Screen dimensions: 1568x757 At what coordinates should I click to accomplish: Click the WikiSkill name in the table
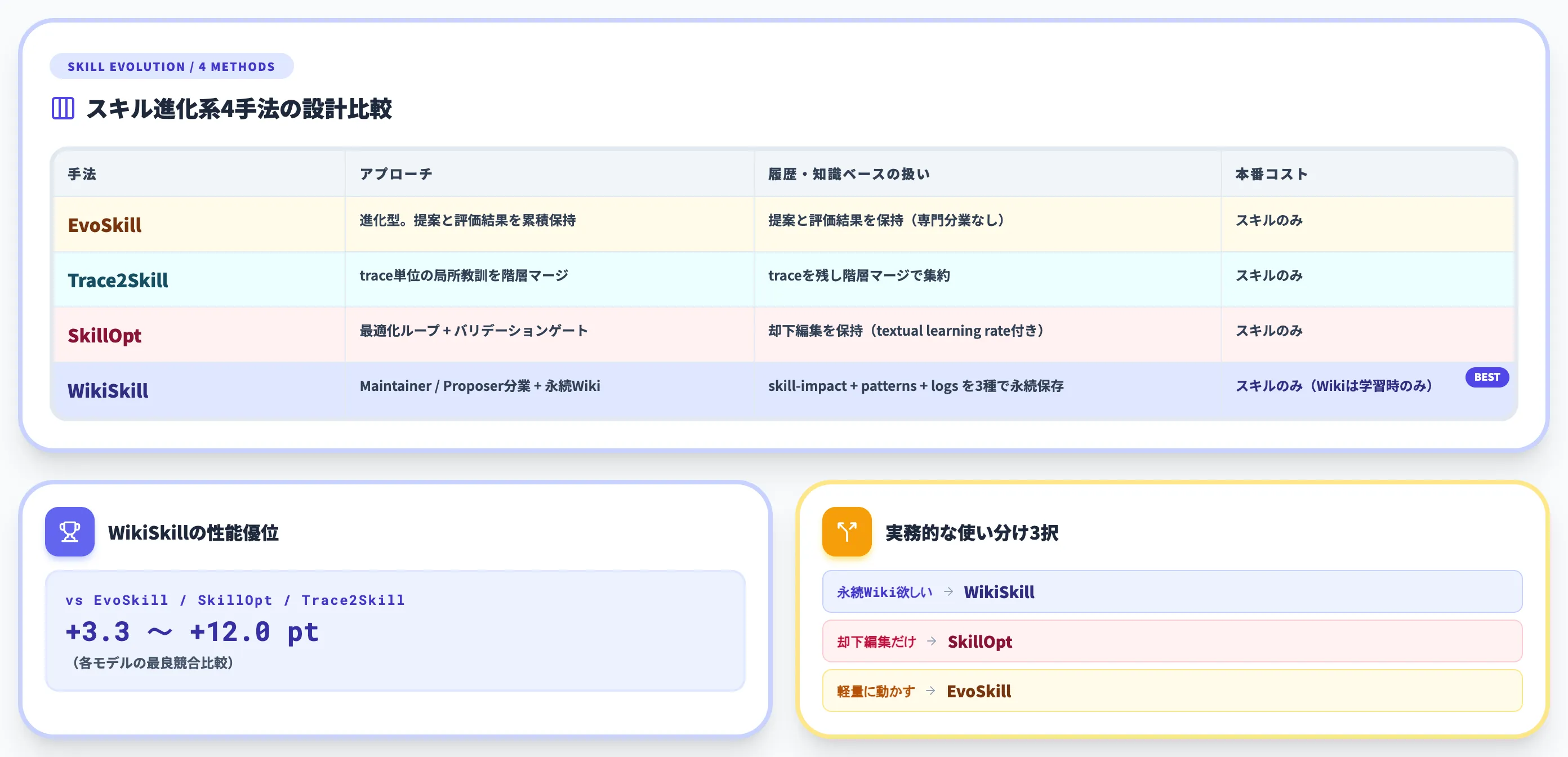pyautogui.click(x=108, y=391)
